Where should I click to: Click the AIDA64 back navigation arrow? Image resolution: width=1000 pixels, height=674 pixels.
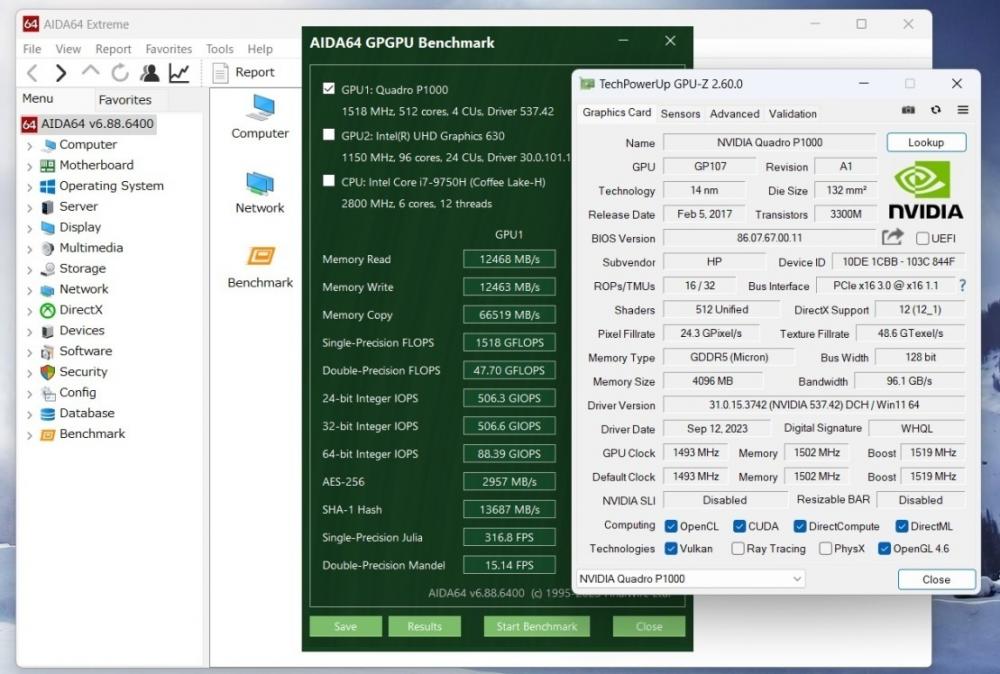(x=33, y=73)
